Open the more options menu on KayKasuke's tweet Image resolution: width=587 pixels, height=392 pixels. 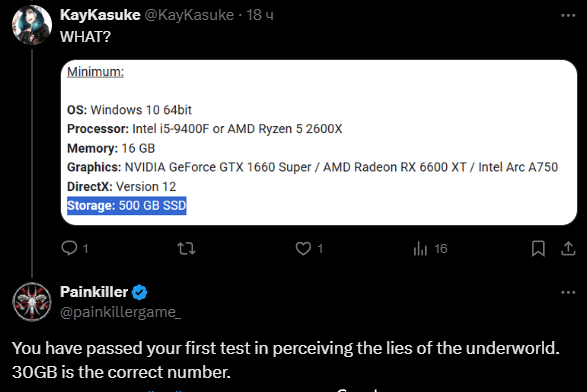pyautogui.click(x=568, y=15)
